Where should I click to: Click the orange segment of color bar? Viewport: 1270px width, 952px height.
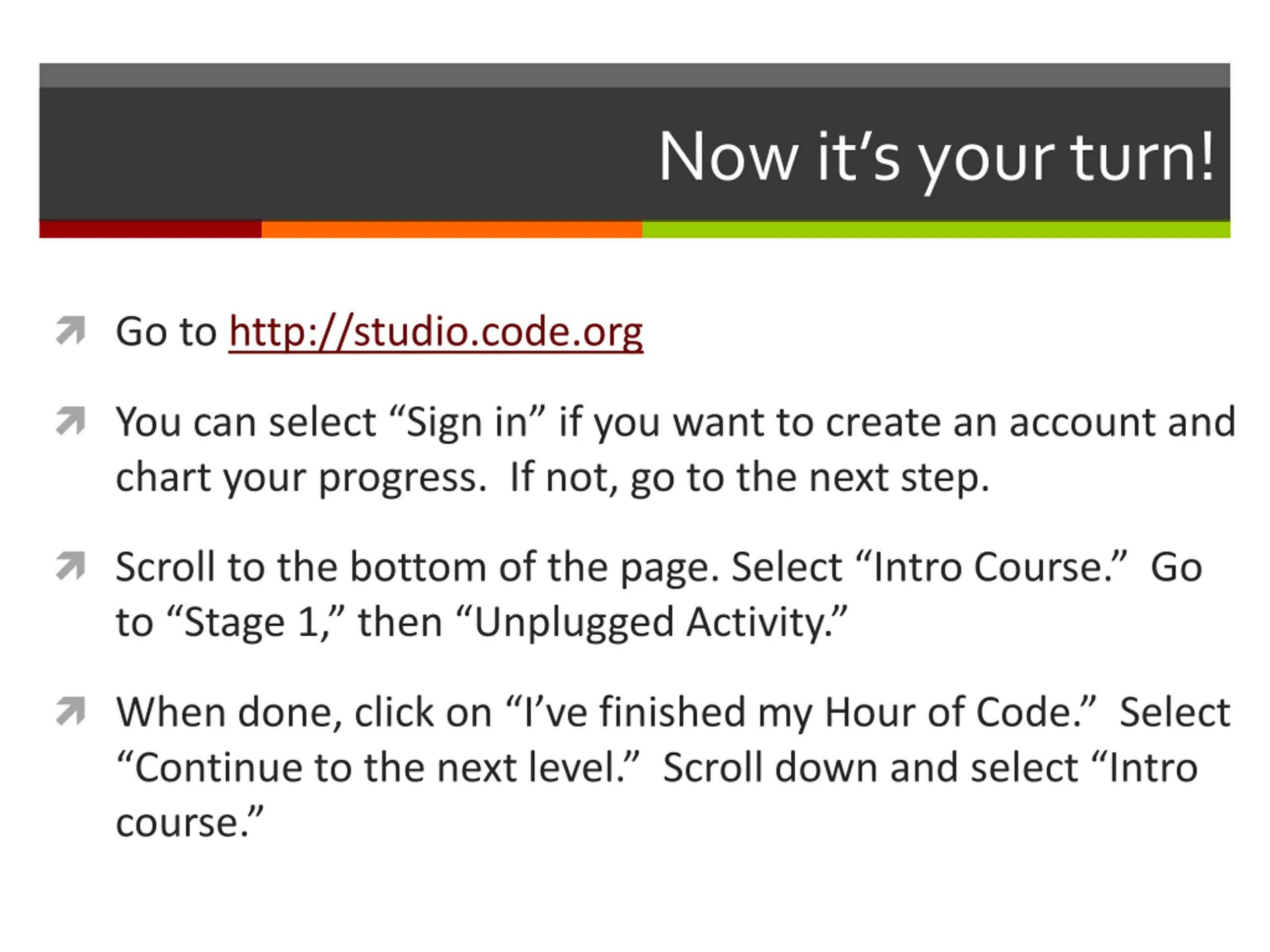452,229
